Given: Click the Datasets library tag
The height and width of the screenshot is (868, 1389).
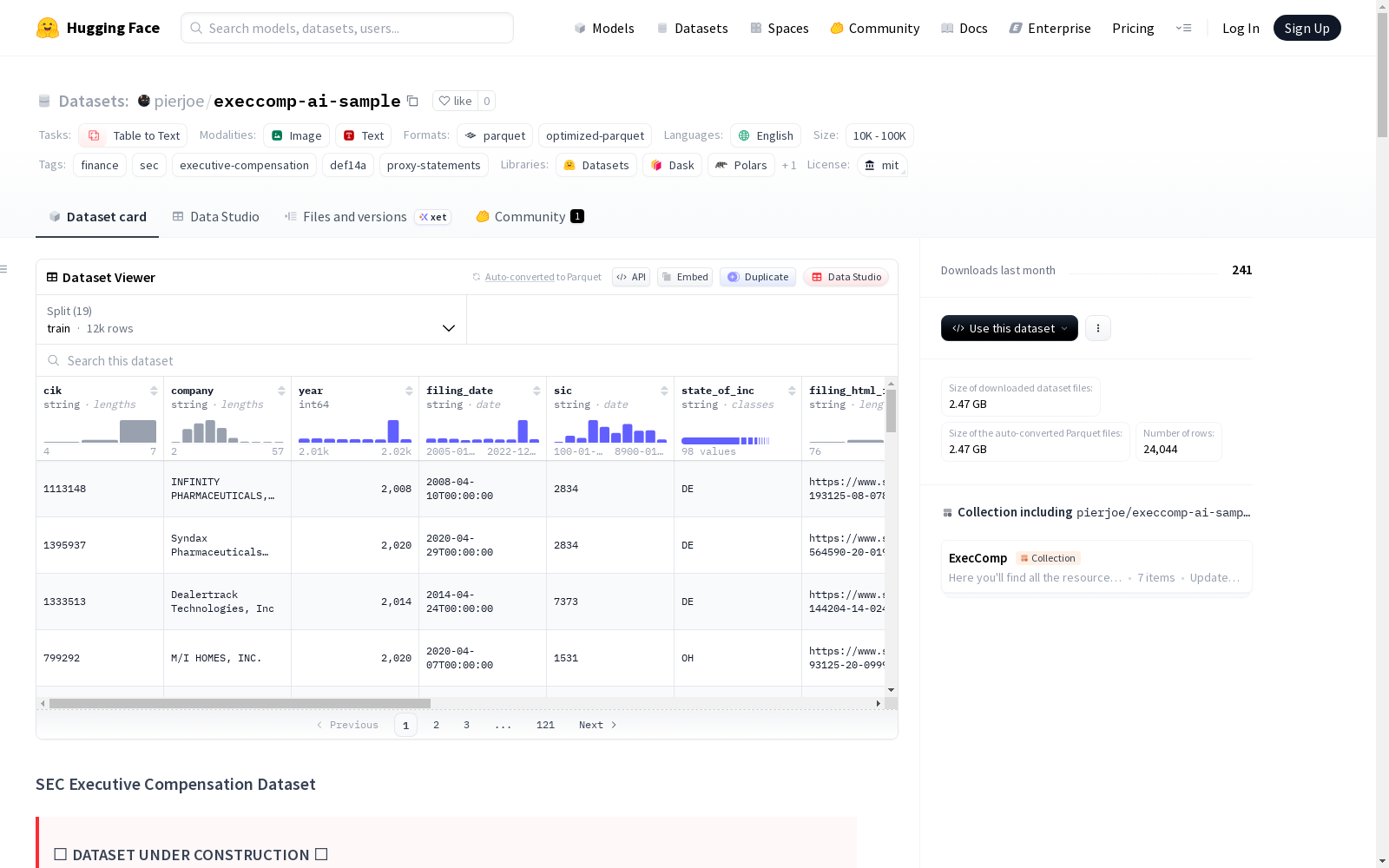Looking at the screenshot, I should (596, 165).
